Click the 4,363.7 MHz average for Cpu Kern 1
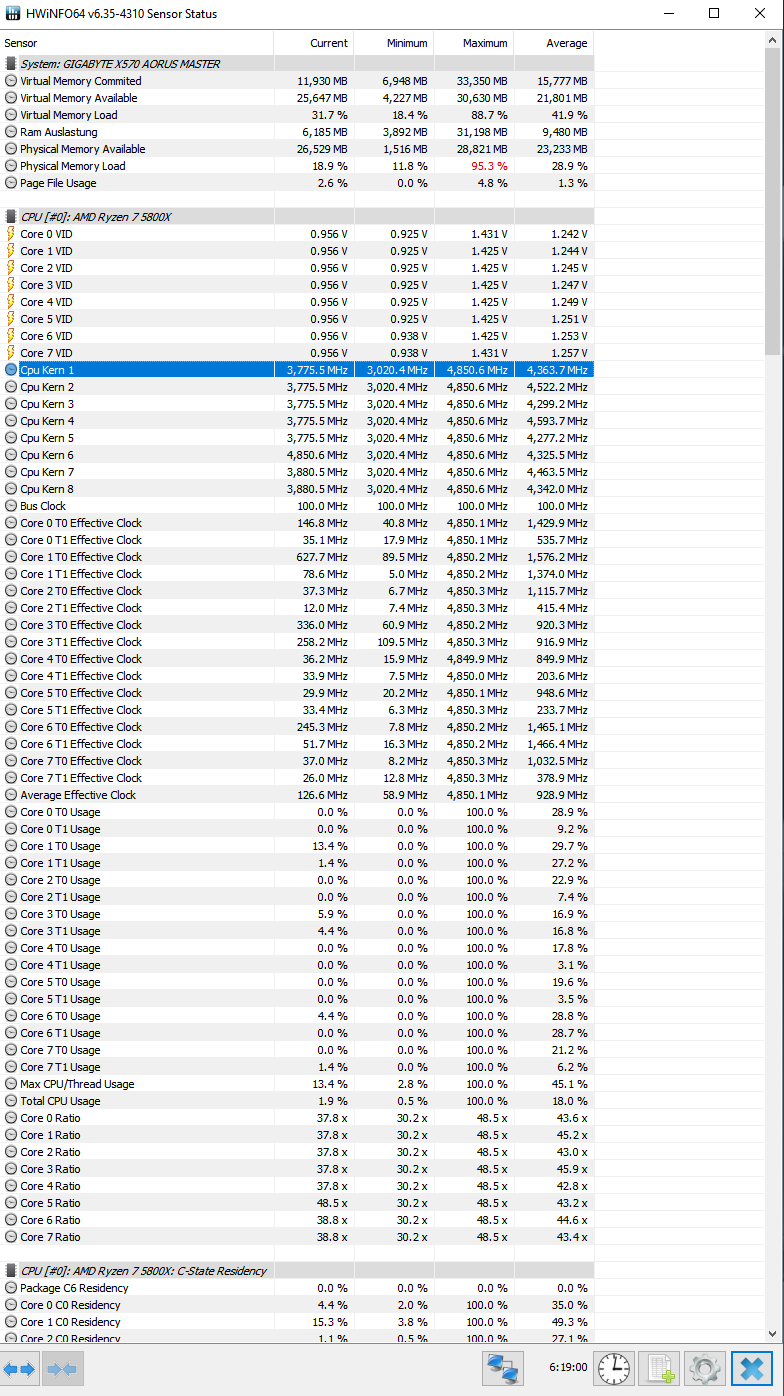This screenshot has height=1396, width=784. tap(558, 370)
